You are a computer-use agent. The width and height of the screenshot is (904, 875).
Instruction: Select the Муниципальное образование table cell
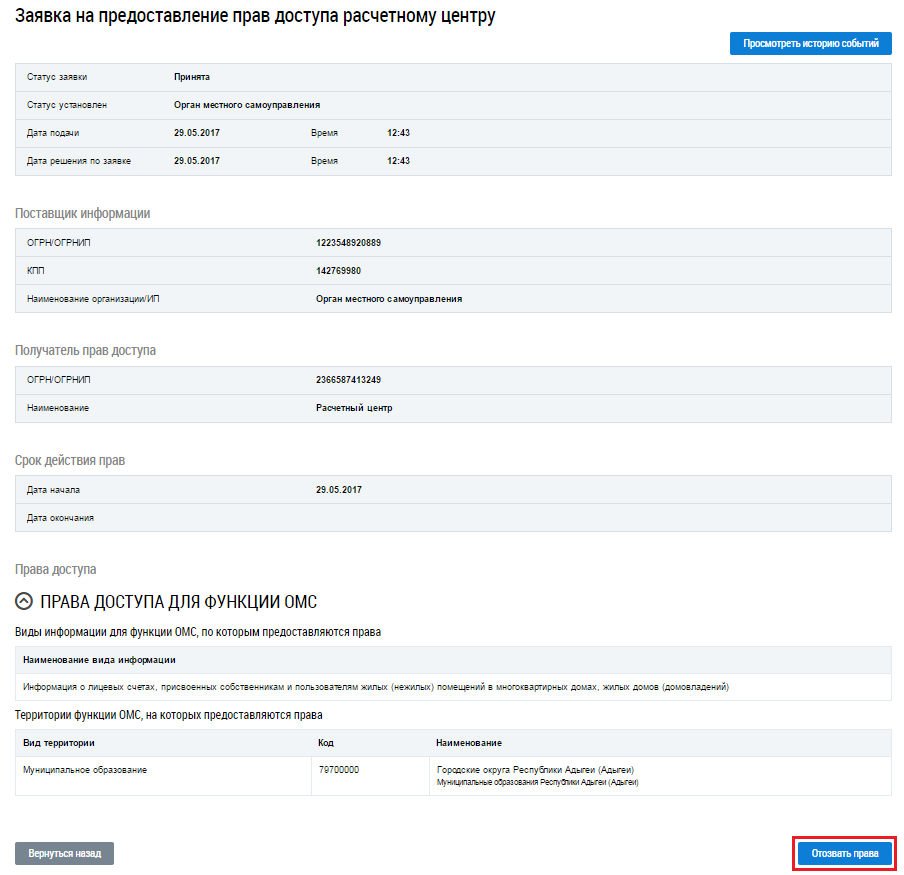[x=84, y=770]
